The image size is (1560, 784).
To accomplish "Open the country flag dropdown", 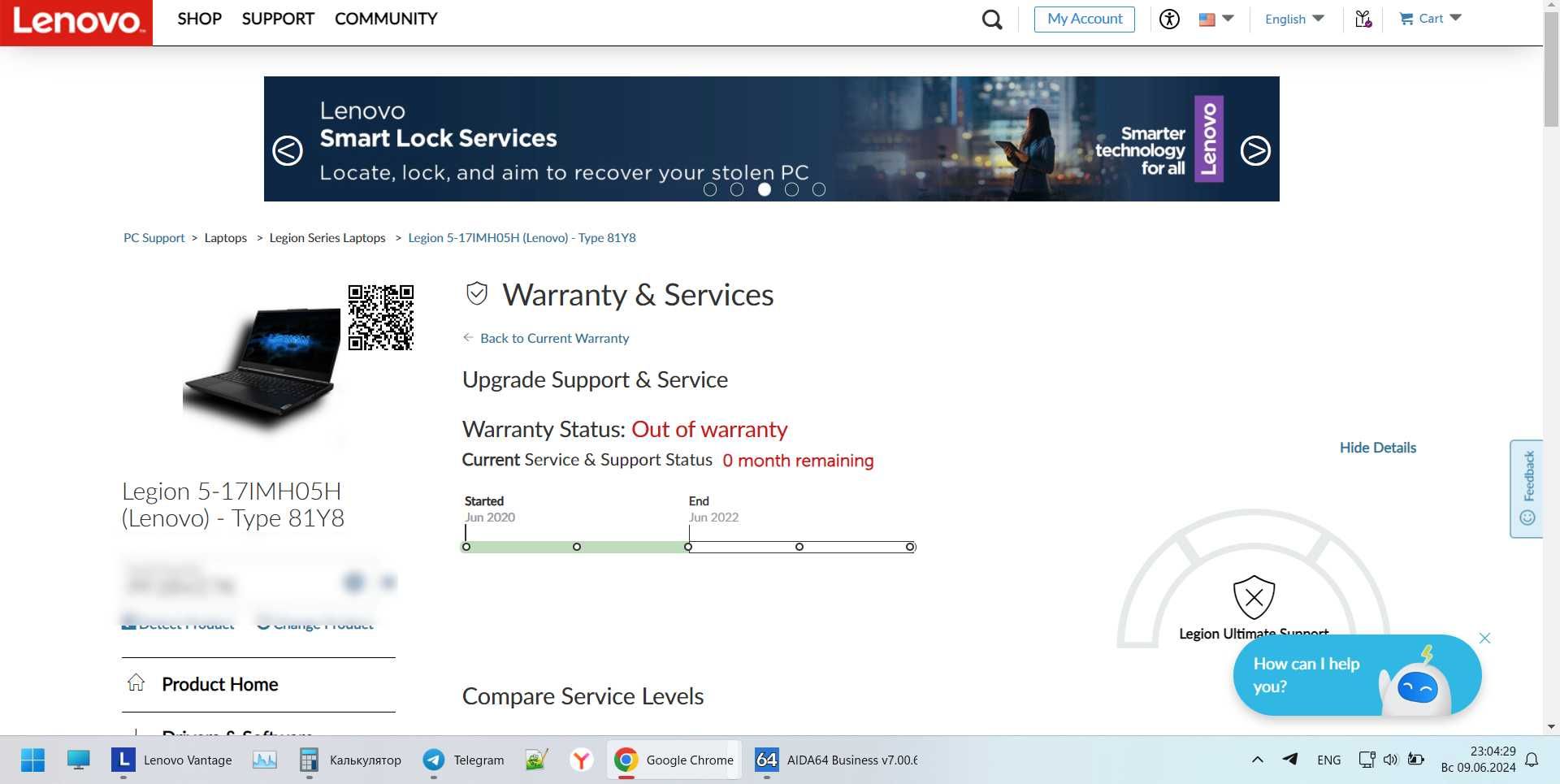I will [x=1216, y=19].
